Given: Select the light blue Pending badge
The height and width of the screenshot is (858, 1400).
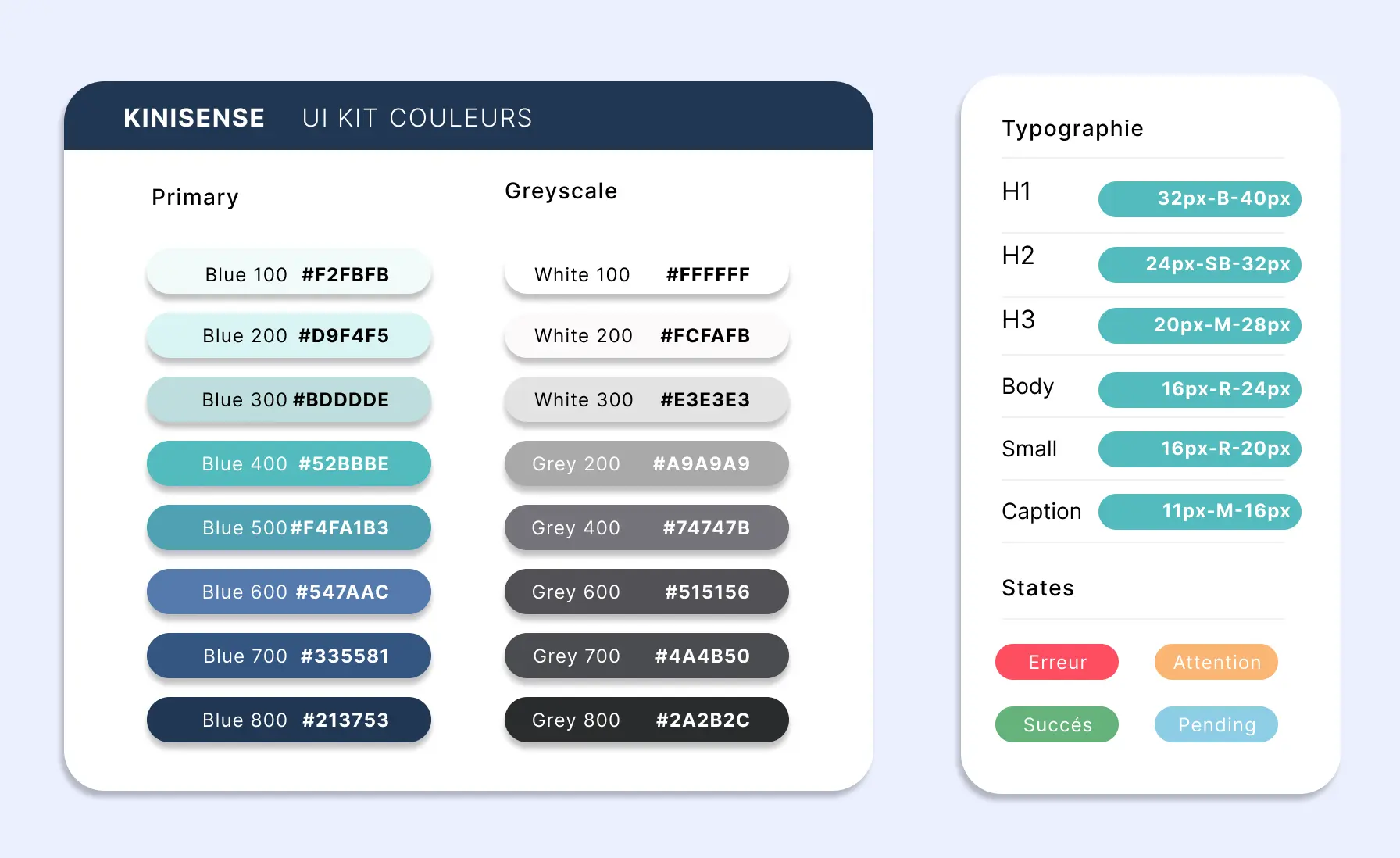Looking at the screenshot, I should coord(1216,725).
